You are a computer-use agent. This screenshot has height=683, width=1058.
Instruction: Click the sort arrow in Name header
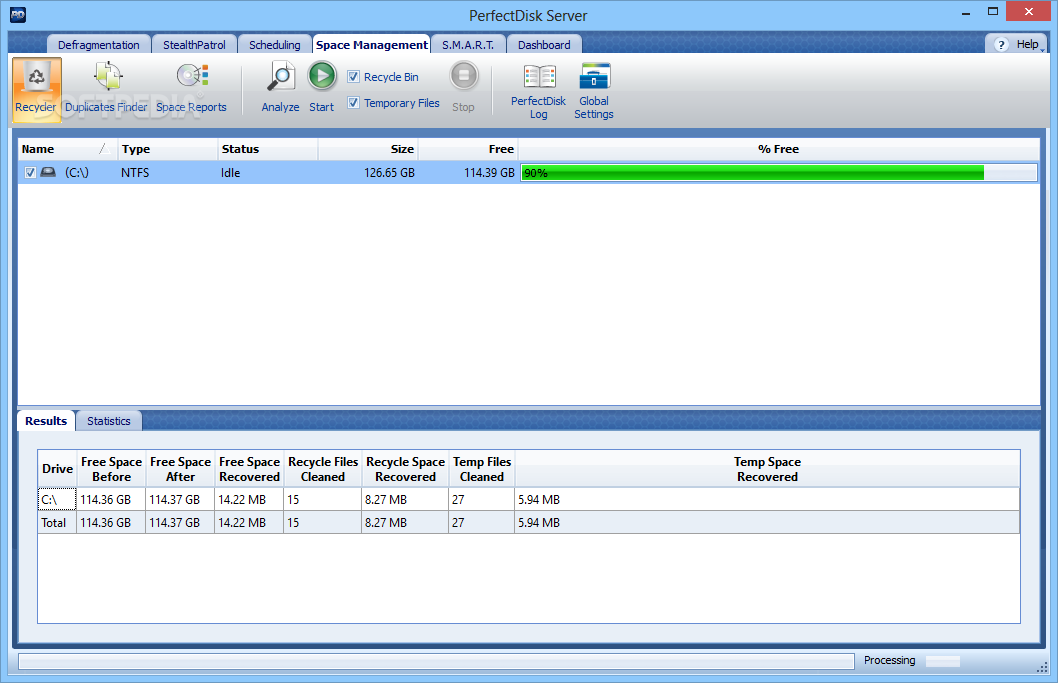(x=103, y=148)
